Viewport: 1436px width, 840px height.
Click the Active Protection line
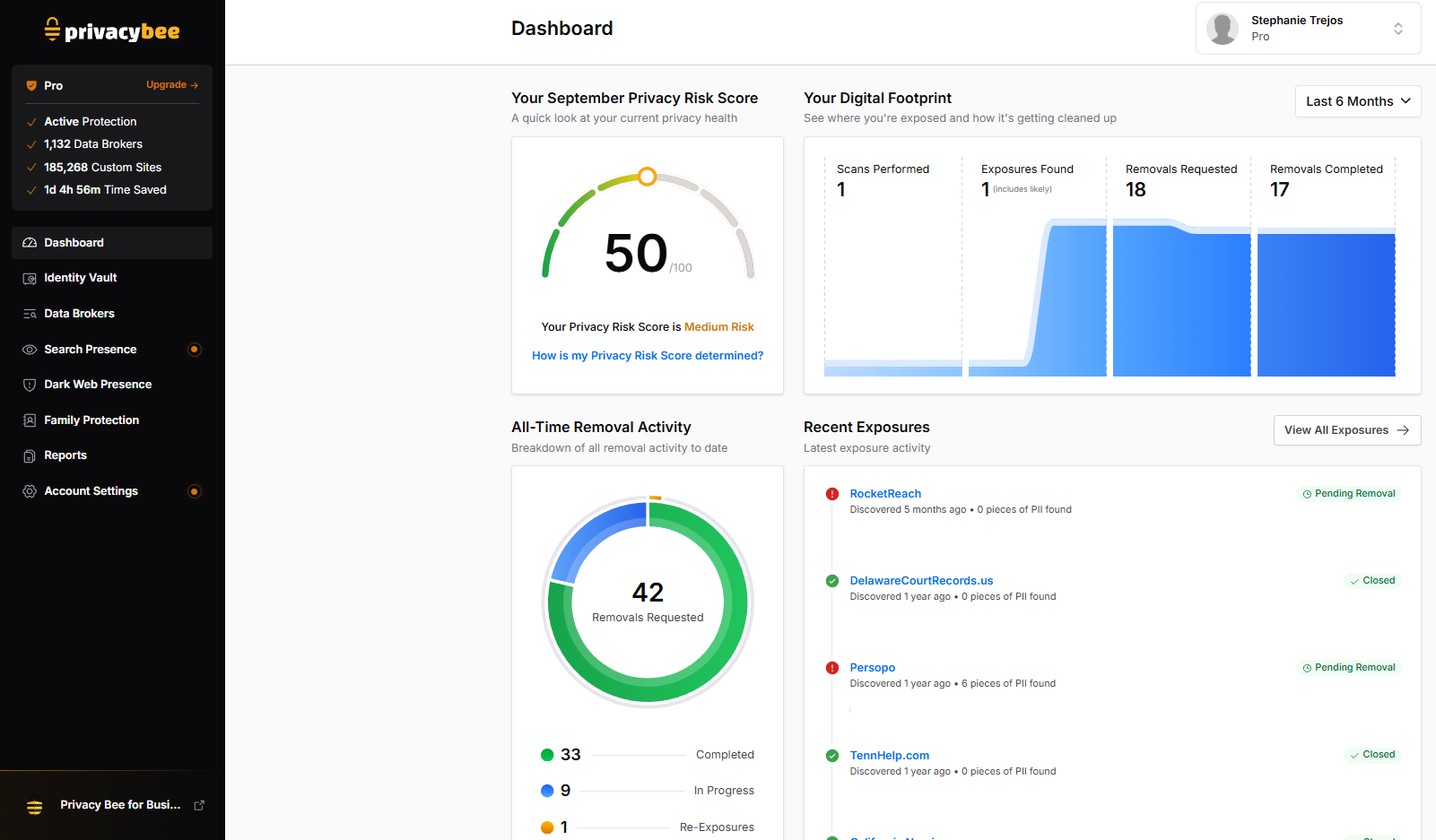tap(91, 122)
